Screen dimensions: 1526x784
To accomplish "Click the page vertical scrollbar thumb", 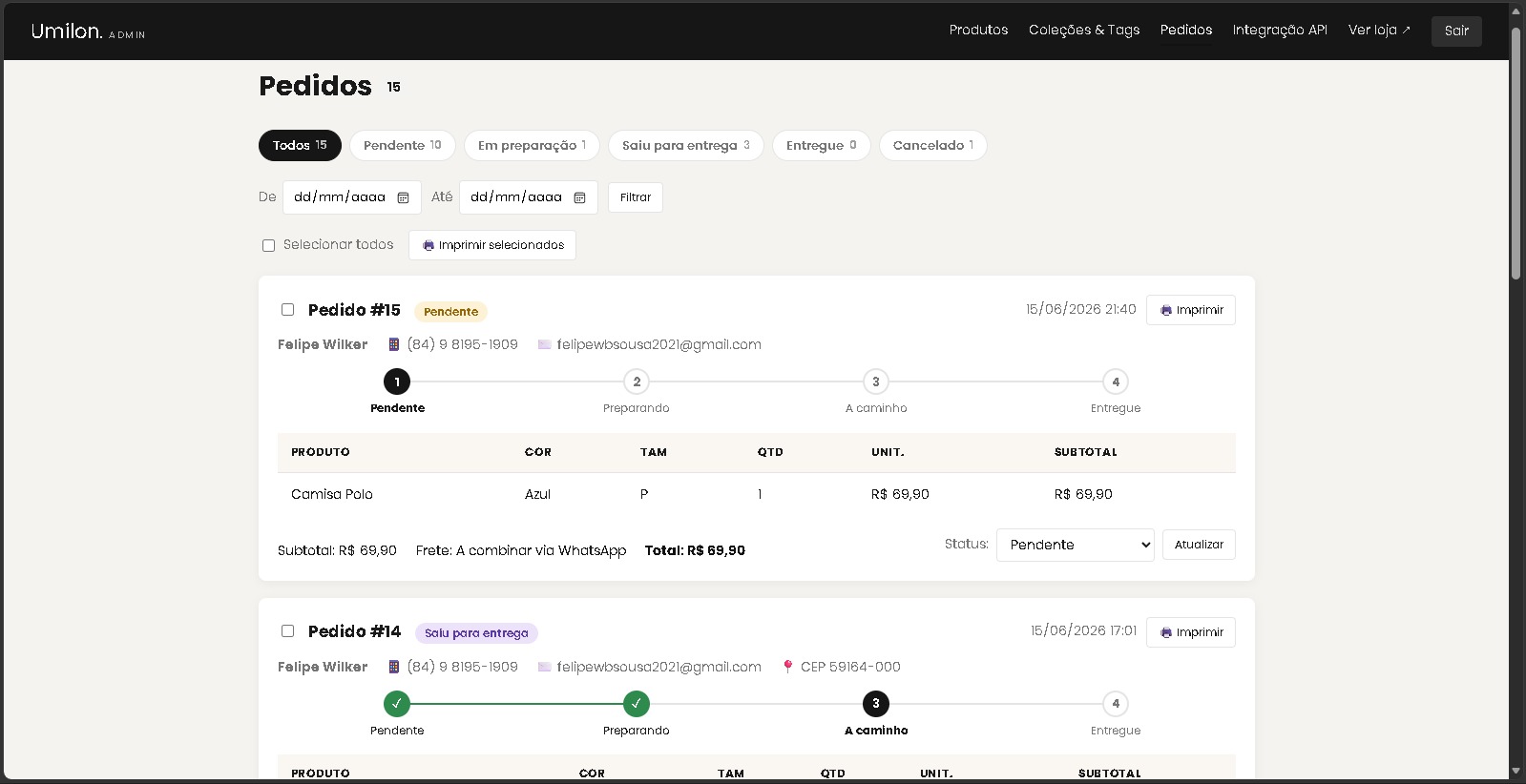I will click(1516, 153).
